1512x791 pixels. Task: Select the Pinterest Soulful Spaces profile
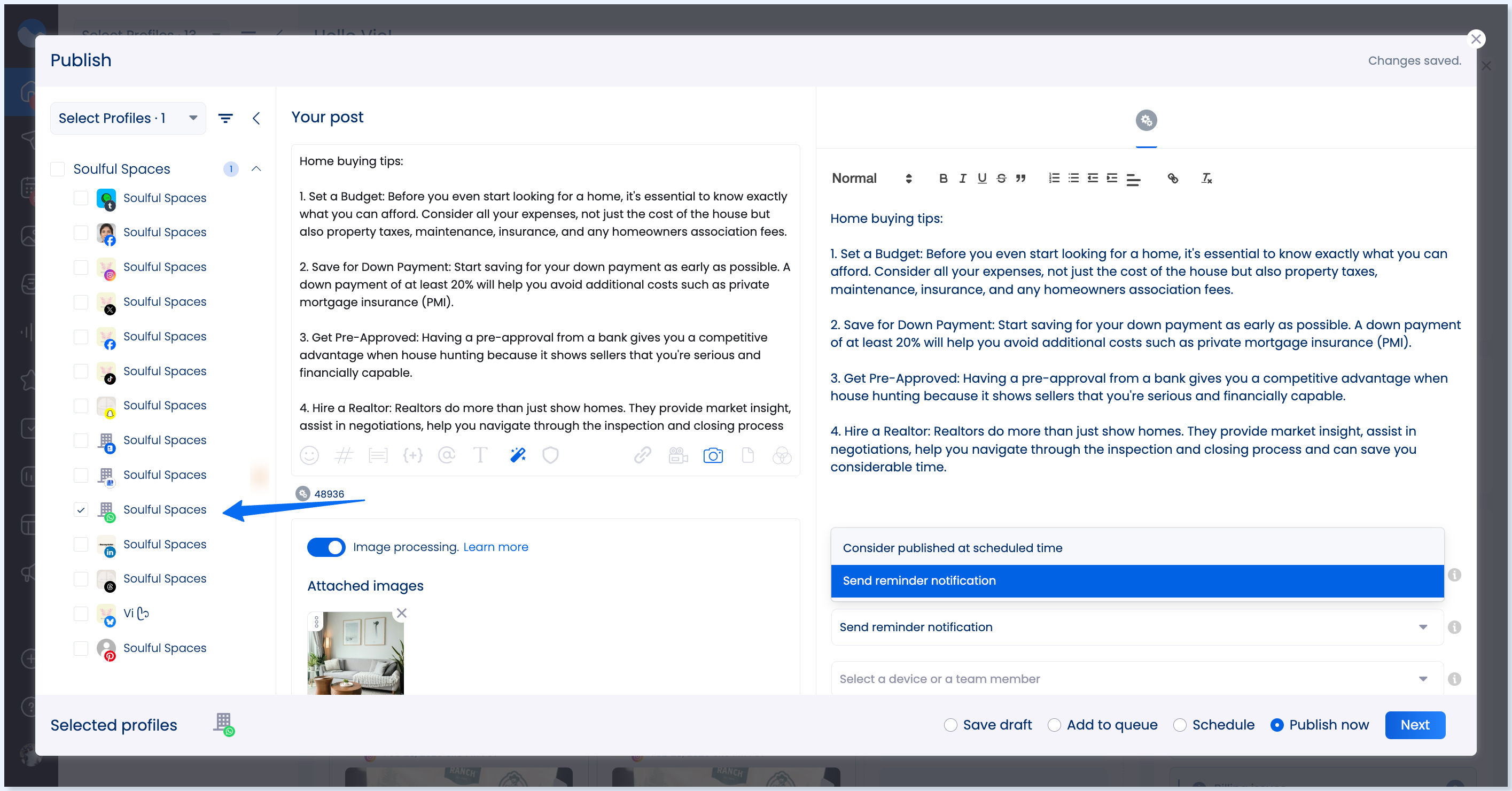(81, 648)
